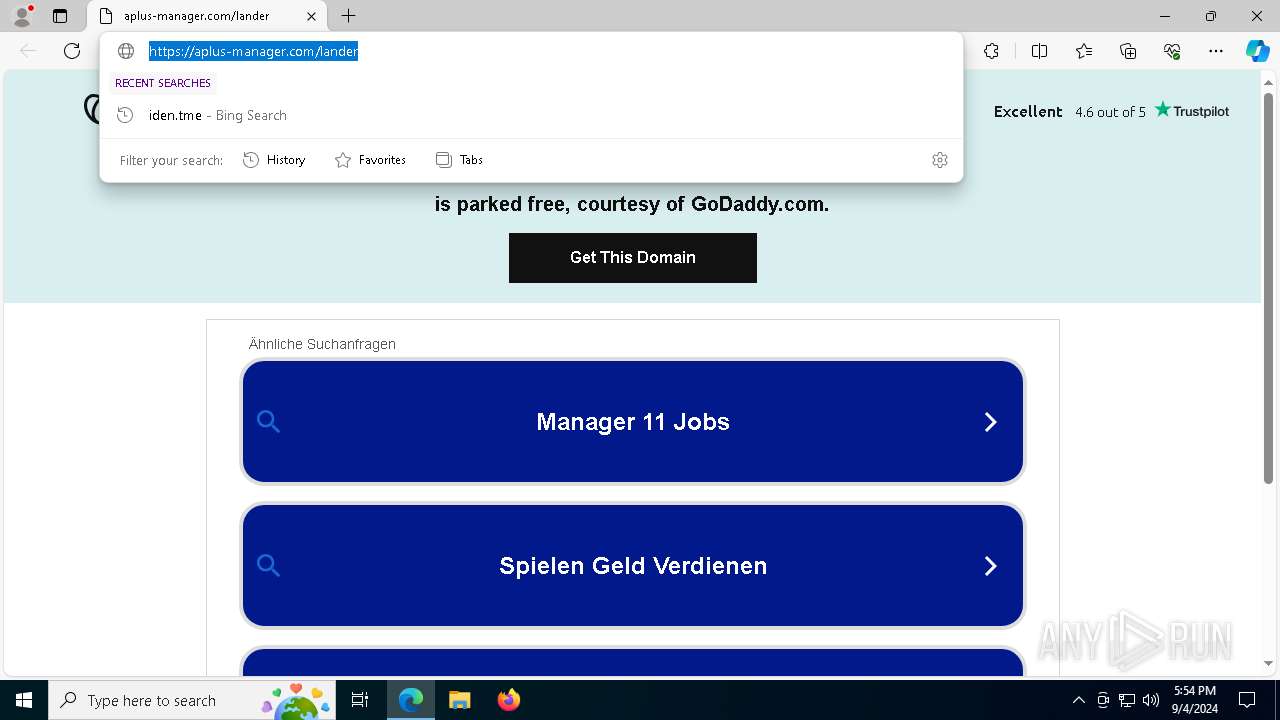Screen dimensions: 1280x720
Task: Open the browser profile icon
Action: 22,16
